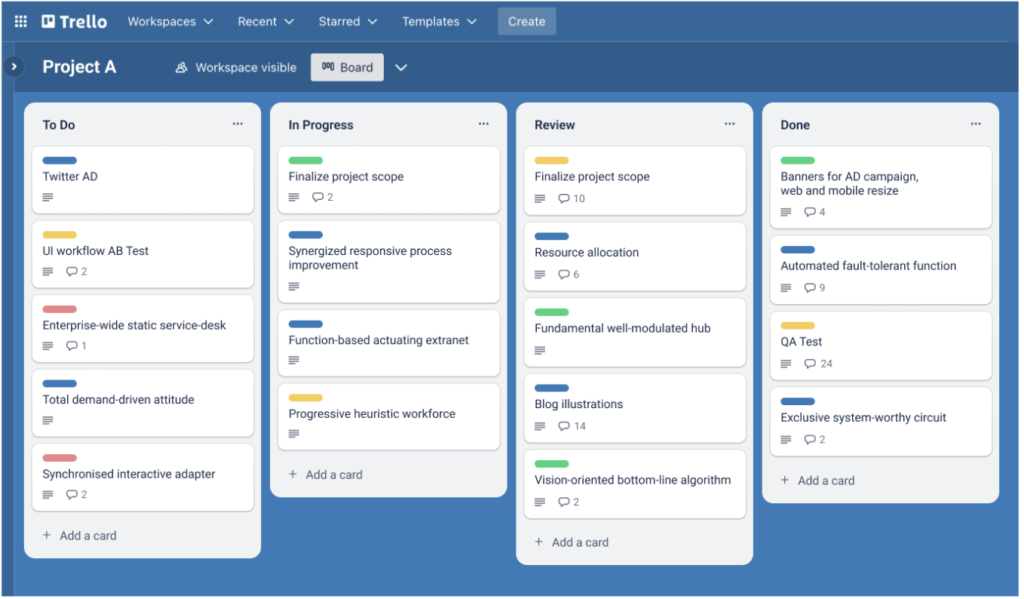The width and height of the screenshot is (1024, 599).
Task: Add a card to the To Do list
Action: [x=80, y=536]
